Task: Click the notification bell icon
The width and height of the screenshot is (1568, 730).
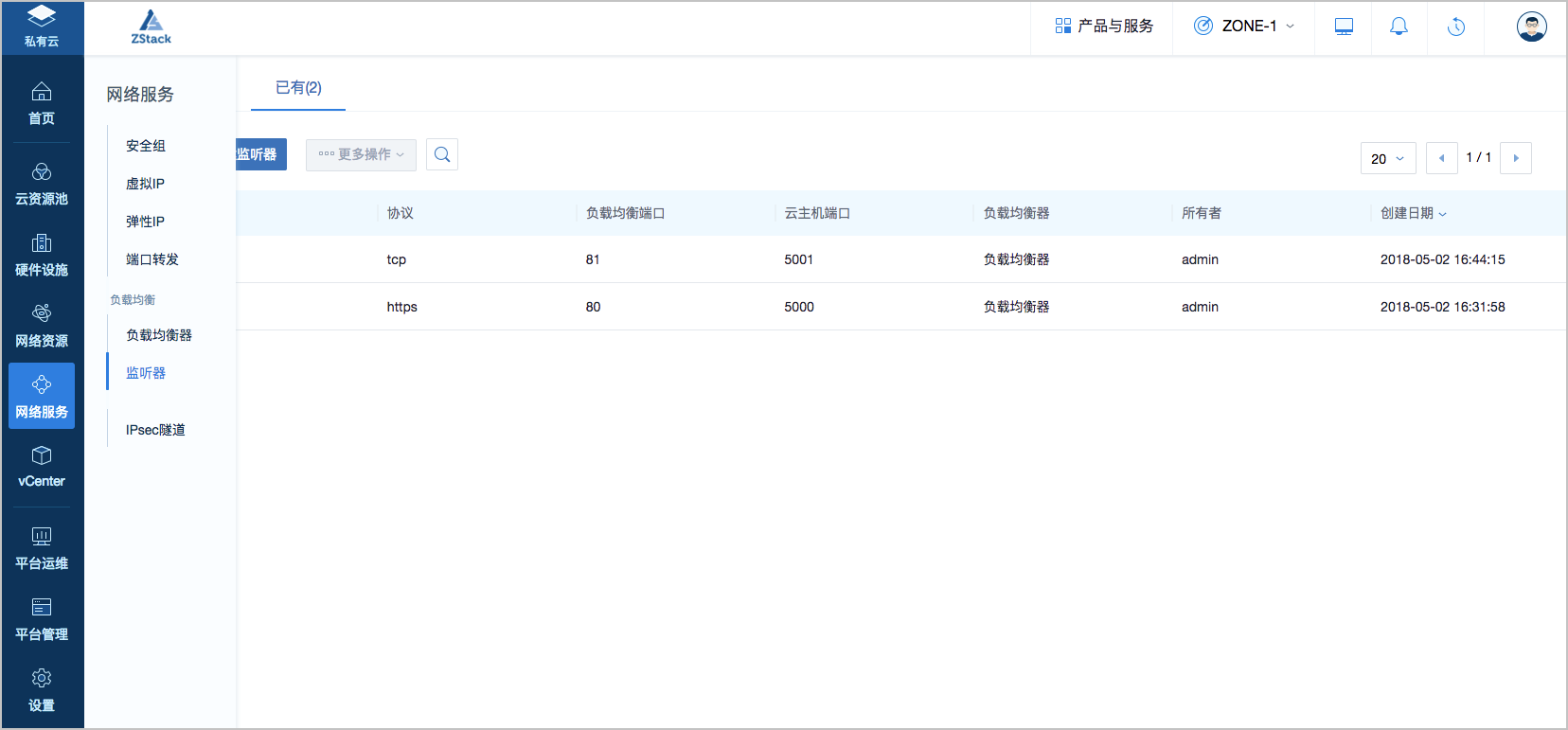Action: [1399, 27]
